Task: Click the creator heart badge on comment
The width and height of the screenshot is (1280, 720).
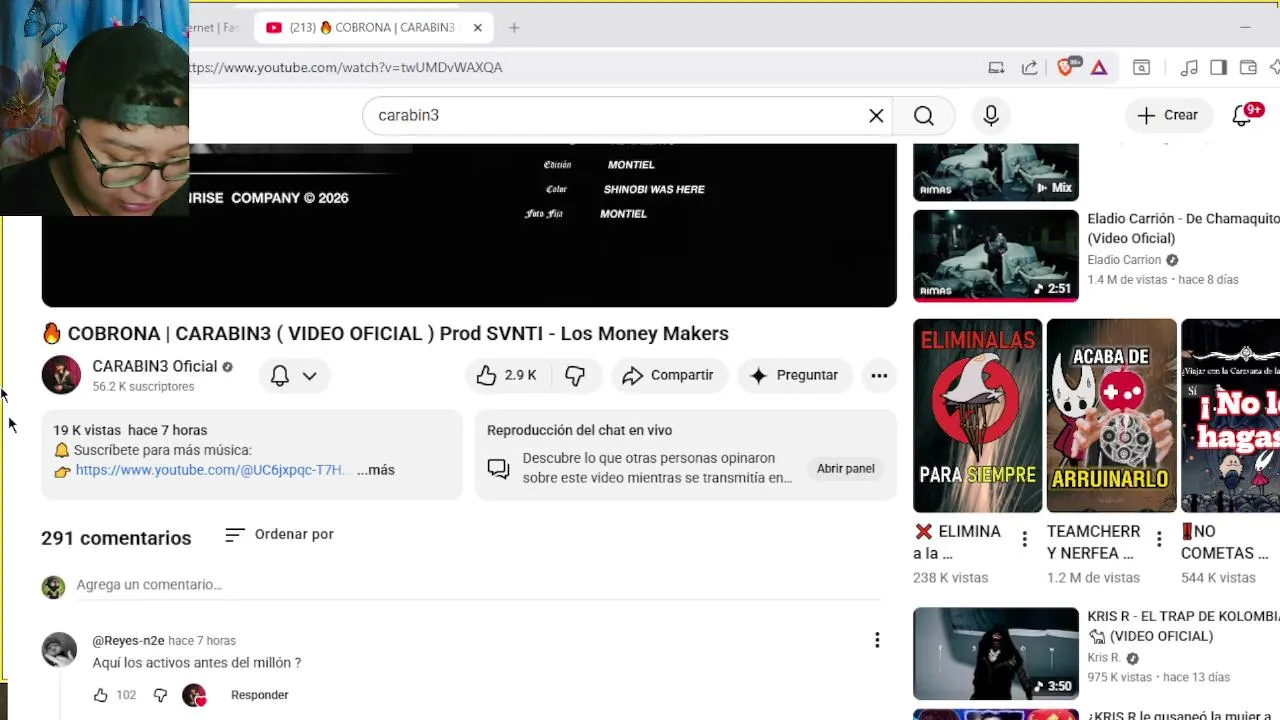Action: point(194,695)
